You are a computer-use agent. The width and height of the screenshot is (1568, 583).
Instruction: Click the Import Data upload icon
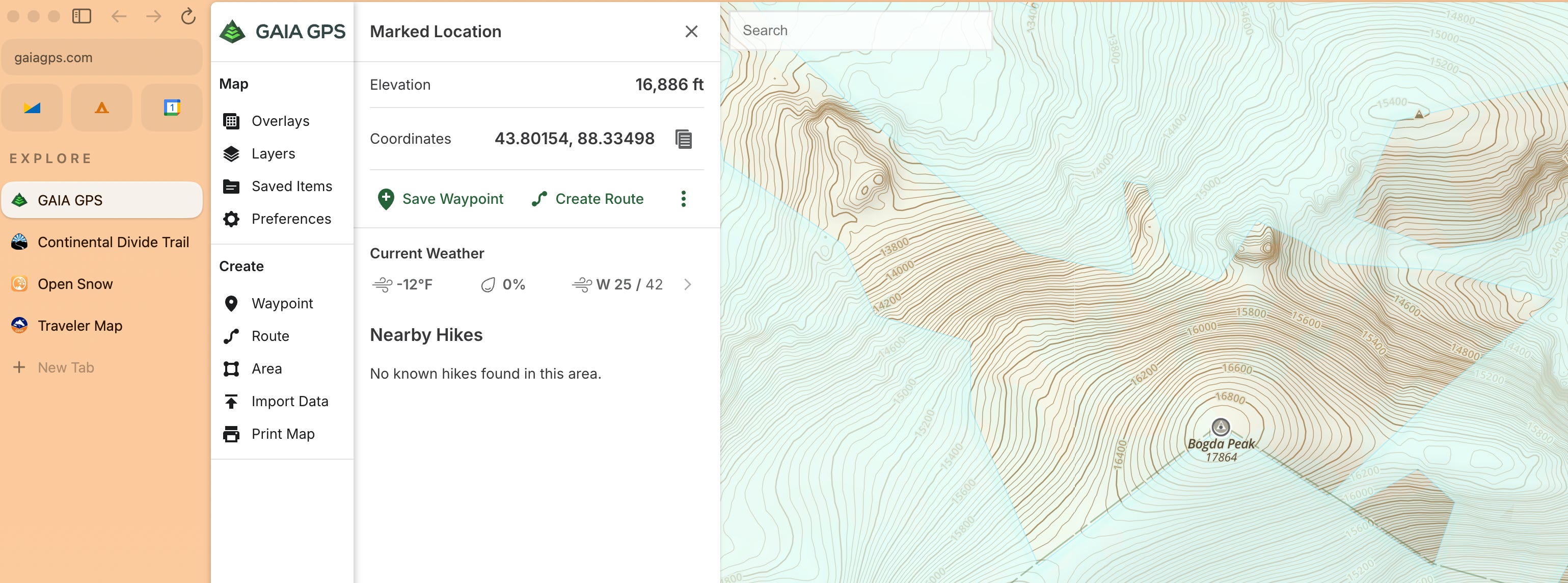click(231, 402)
